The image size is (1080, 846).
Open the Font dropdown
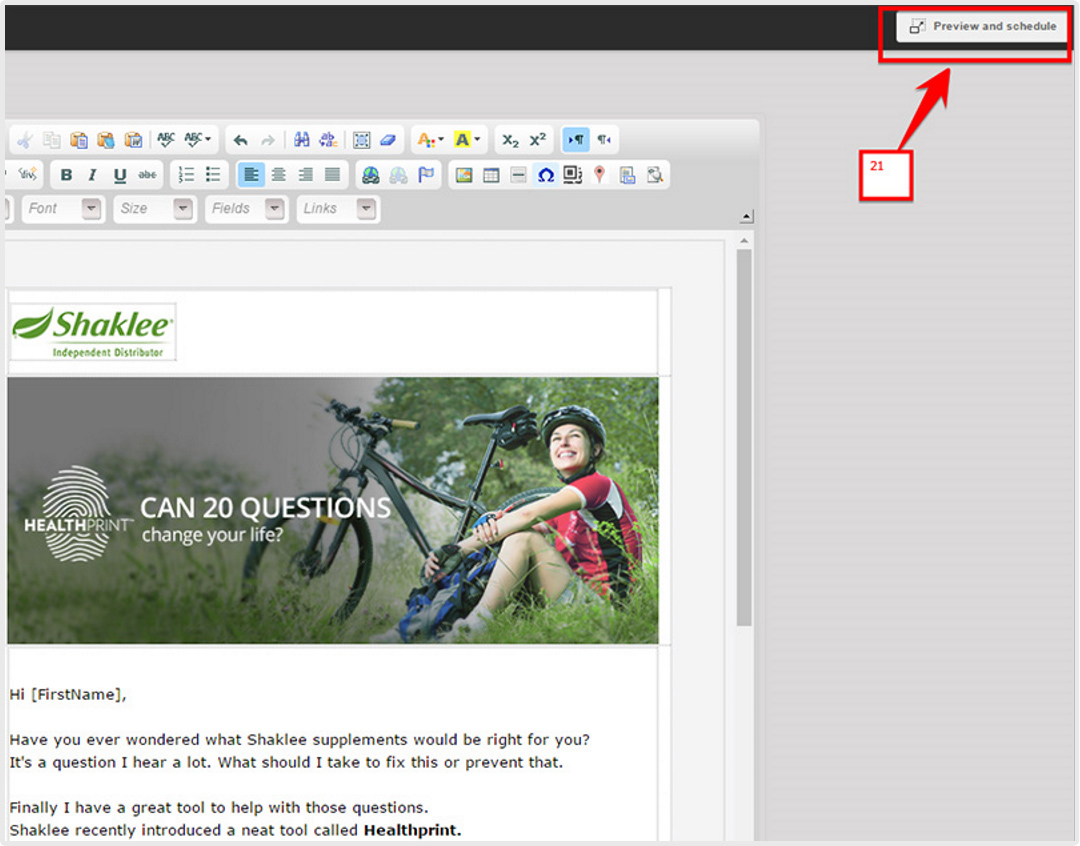pyautogui.click(x=63, y=209)
